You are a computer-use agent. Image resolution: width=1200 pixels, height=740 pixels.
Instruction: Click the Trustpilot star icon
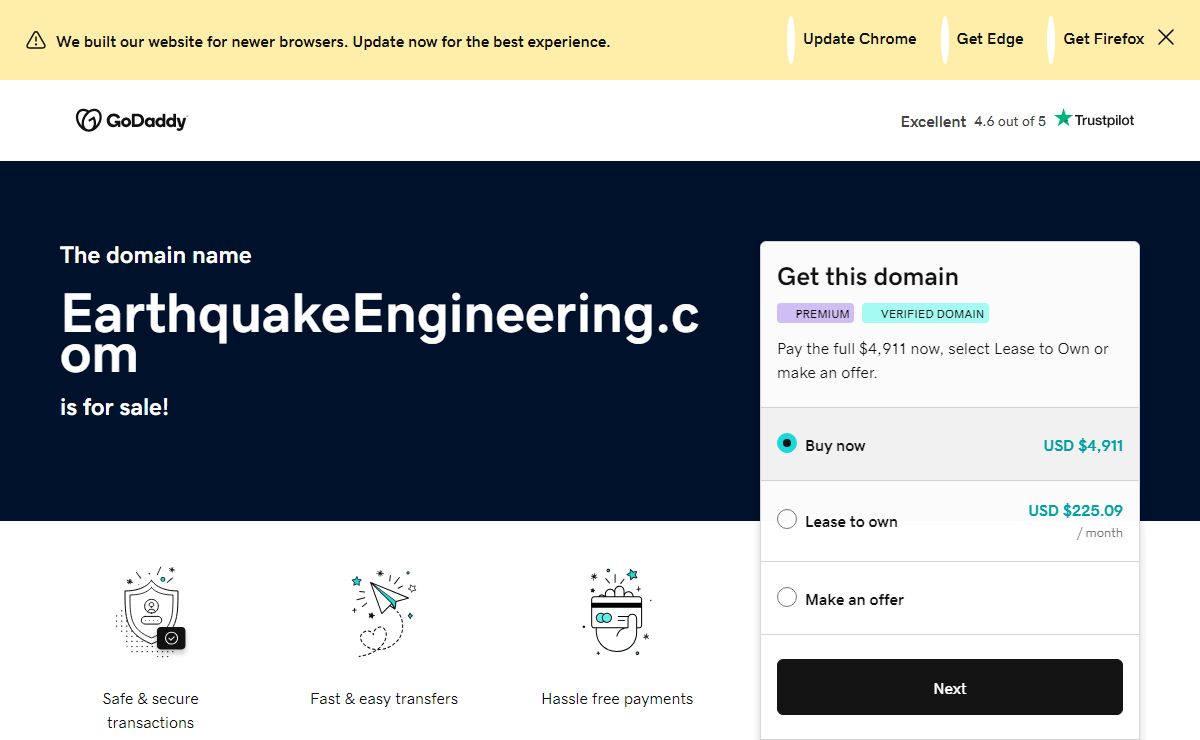coord(1063,118)
